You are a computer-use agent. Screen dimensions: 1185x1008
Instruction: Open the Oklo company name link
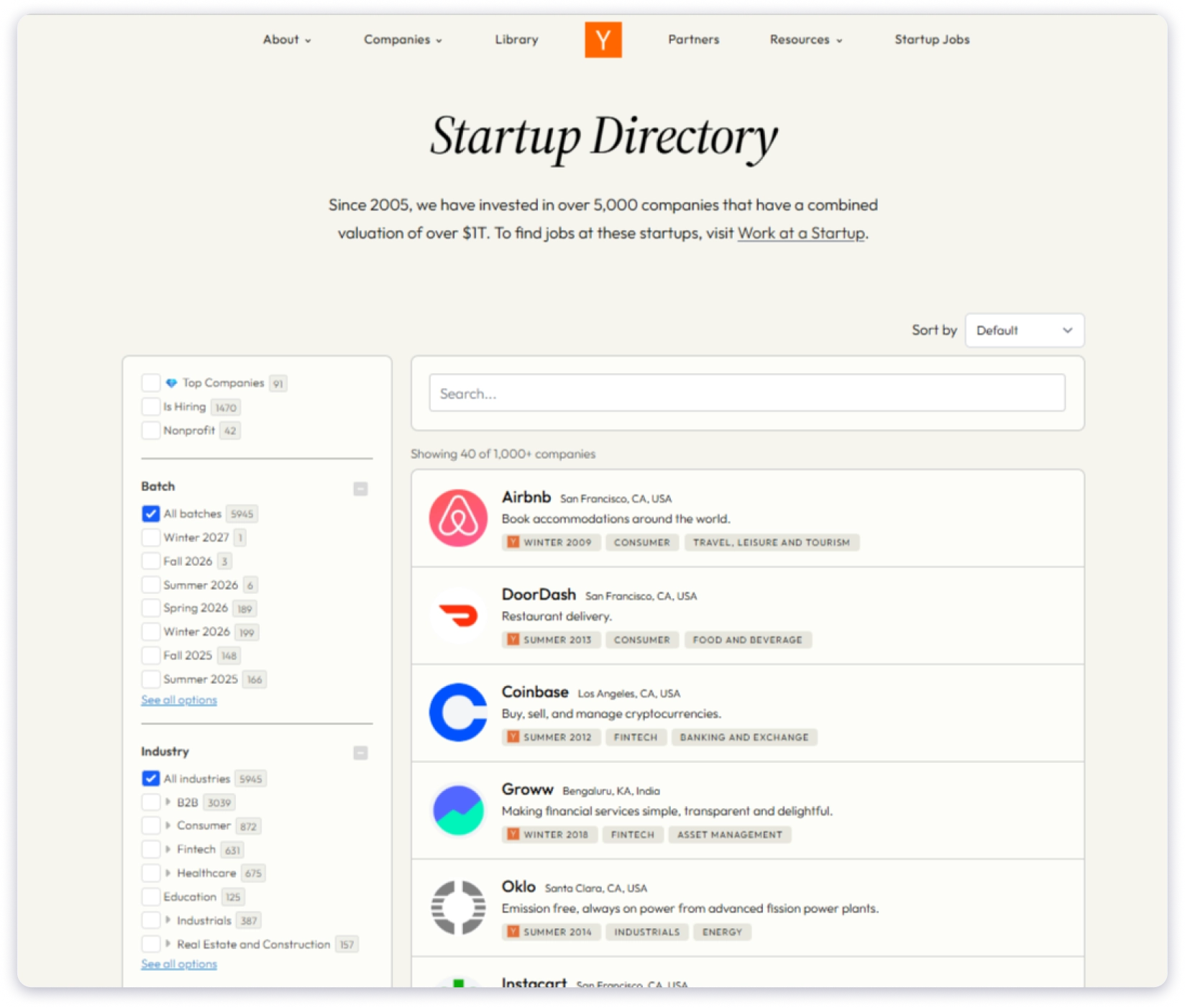click(518, 886)
